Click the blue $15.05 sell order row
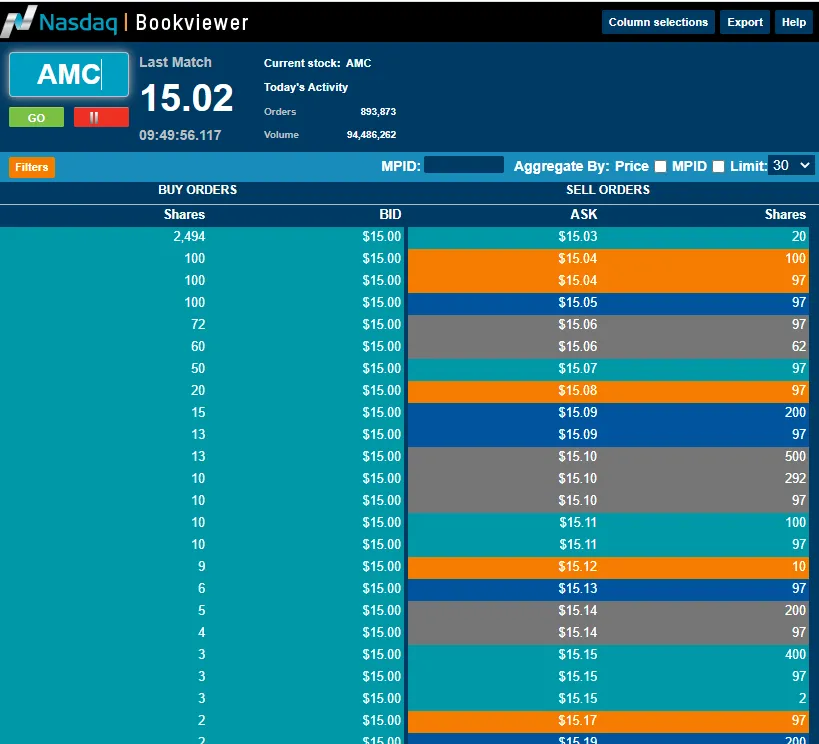819x744 pixels. [x=609, y=302]
